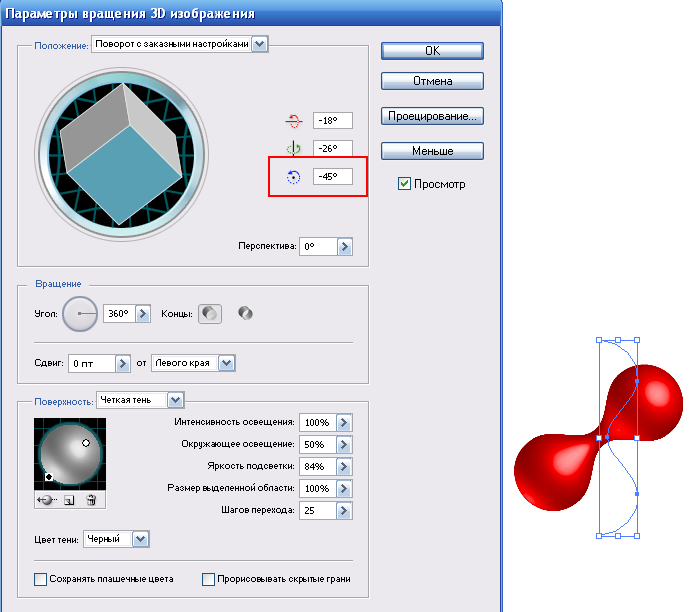The height and width of the screenshot is (612, 690).
Task: Open the Перспектива slider arrow
Action: pyautogui.click(x=345, y=246)
